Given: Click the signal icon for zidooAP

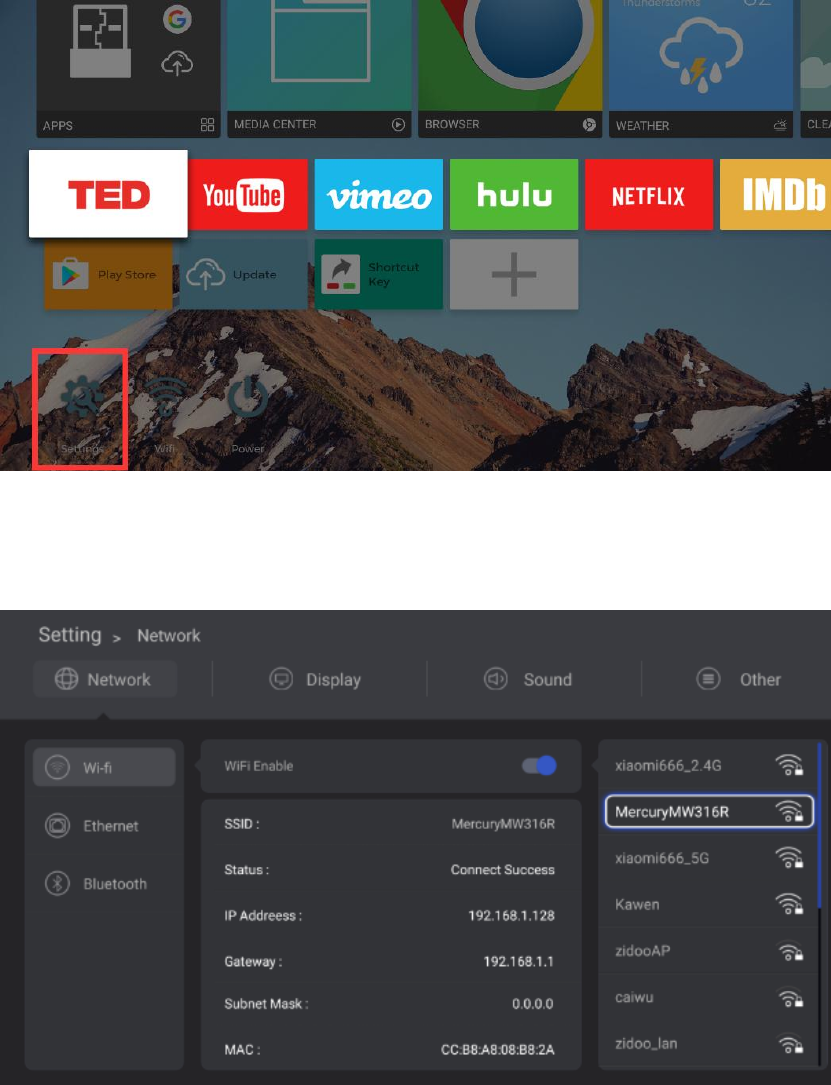Looking at the screenshot, I should point(791,952).
